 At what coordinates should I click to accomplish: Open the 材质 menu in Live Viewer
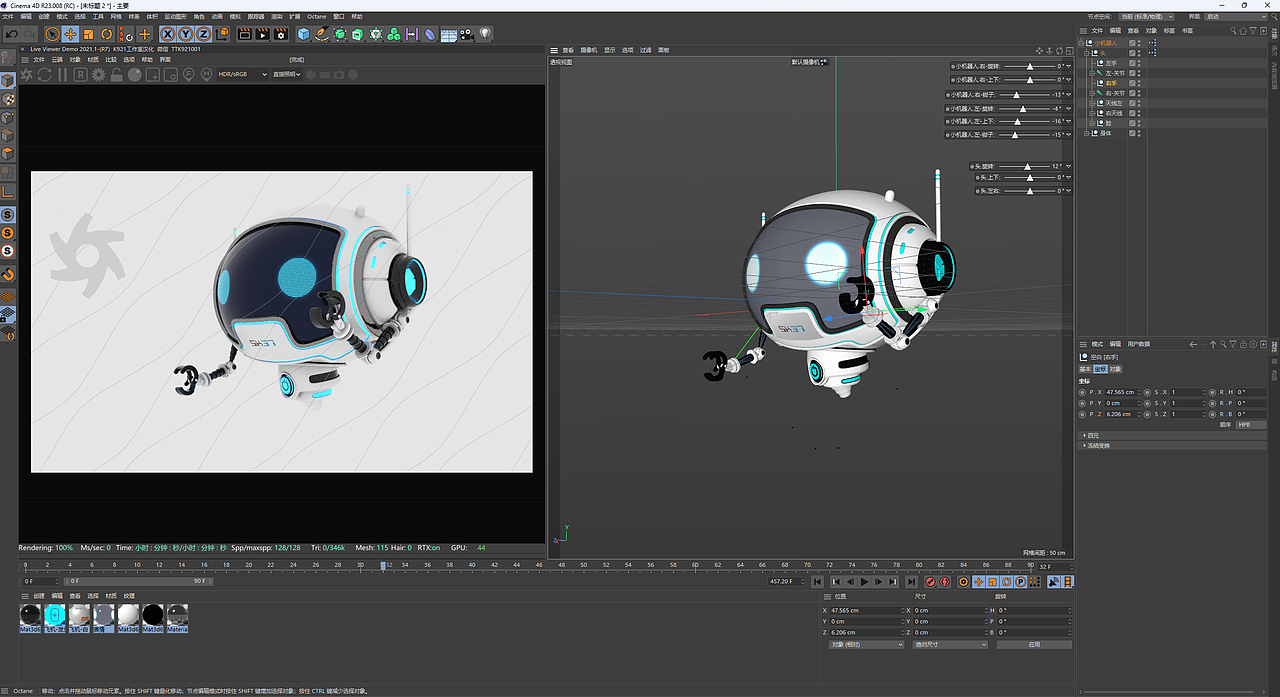tap(93, 60)
